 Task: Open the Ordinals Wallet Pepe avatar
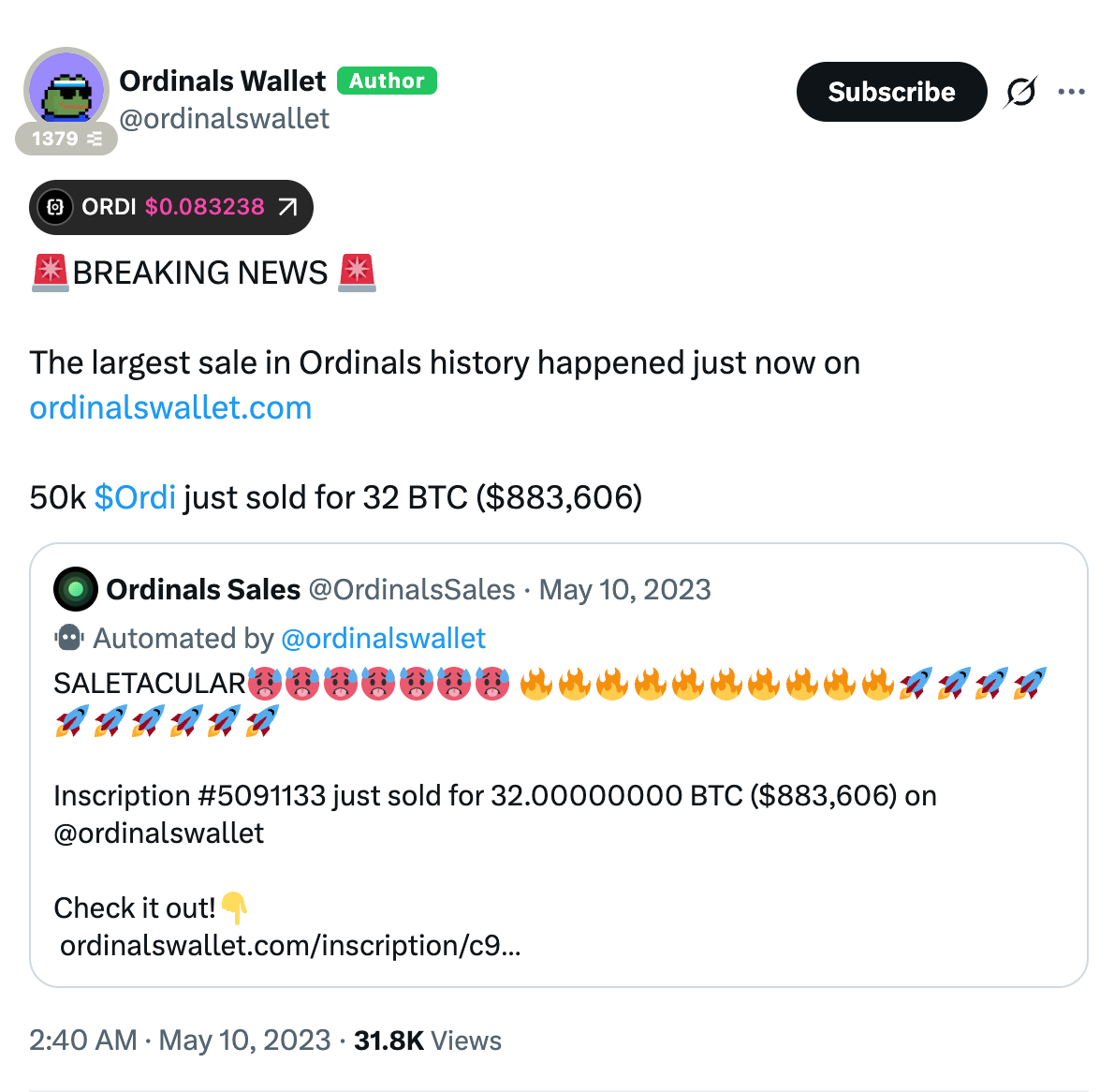66,89
